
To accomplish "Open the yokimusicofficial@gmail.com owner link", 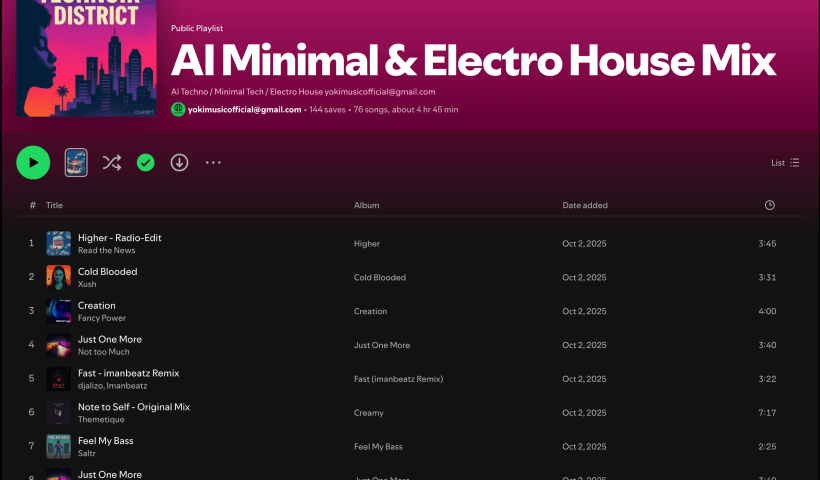I will (x=245, y=109).
